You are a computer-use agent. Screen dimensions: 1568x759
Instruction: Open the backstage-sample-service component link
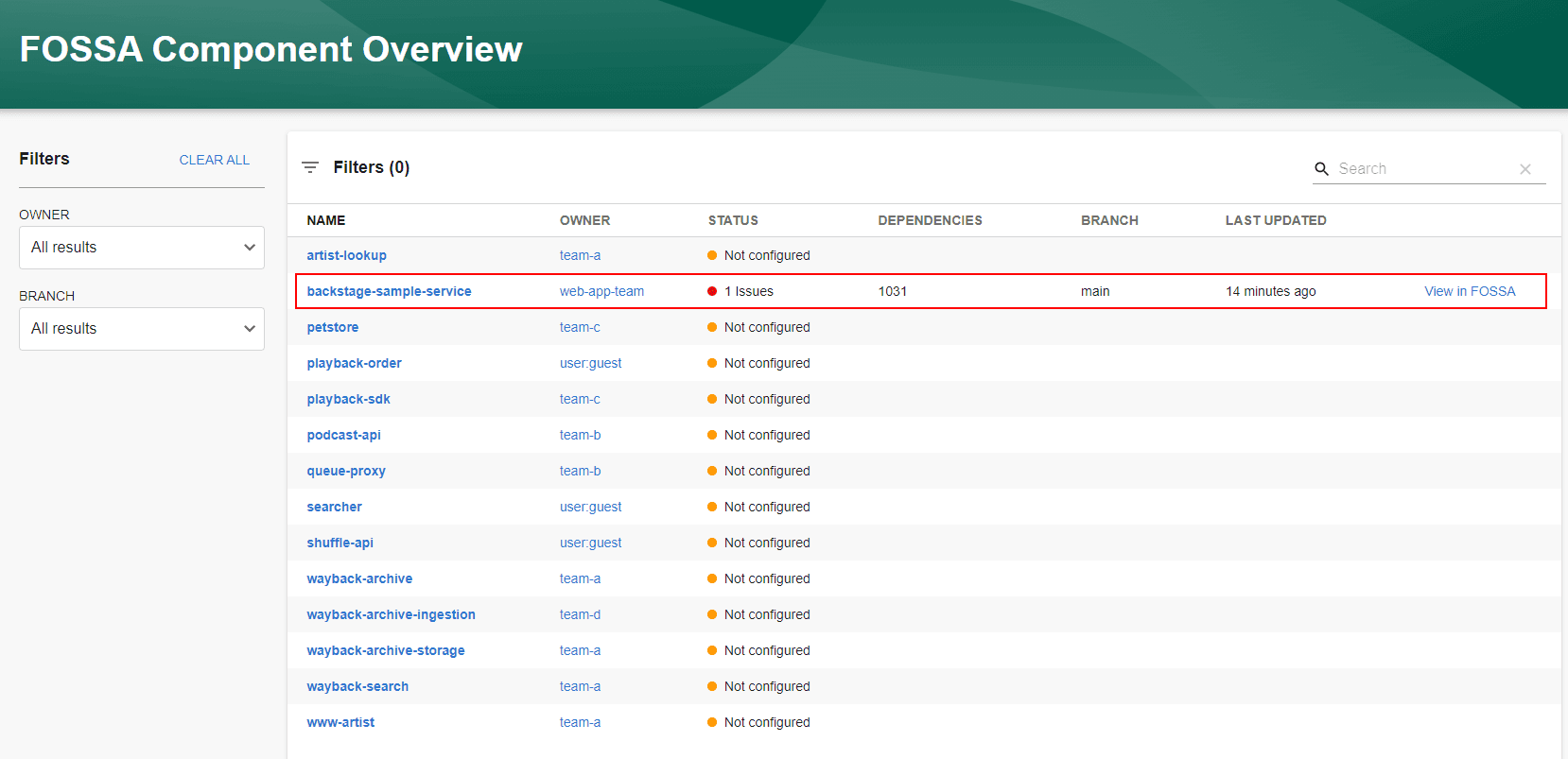[x=389, y=291]
